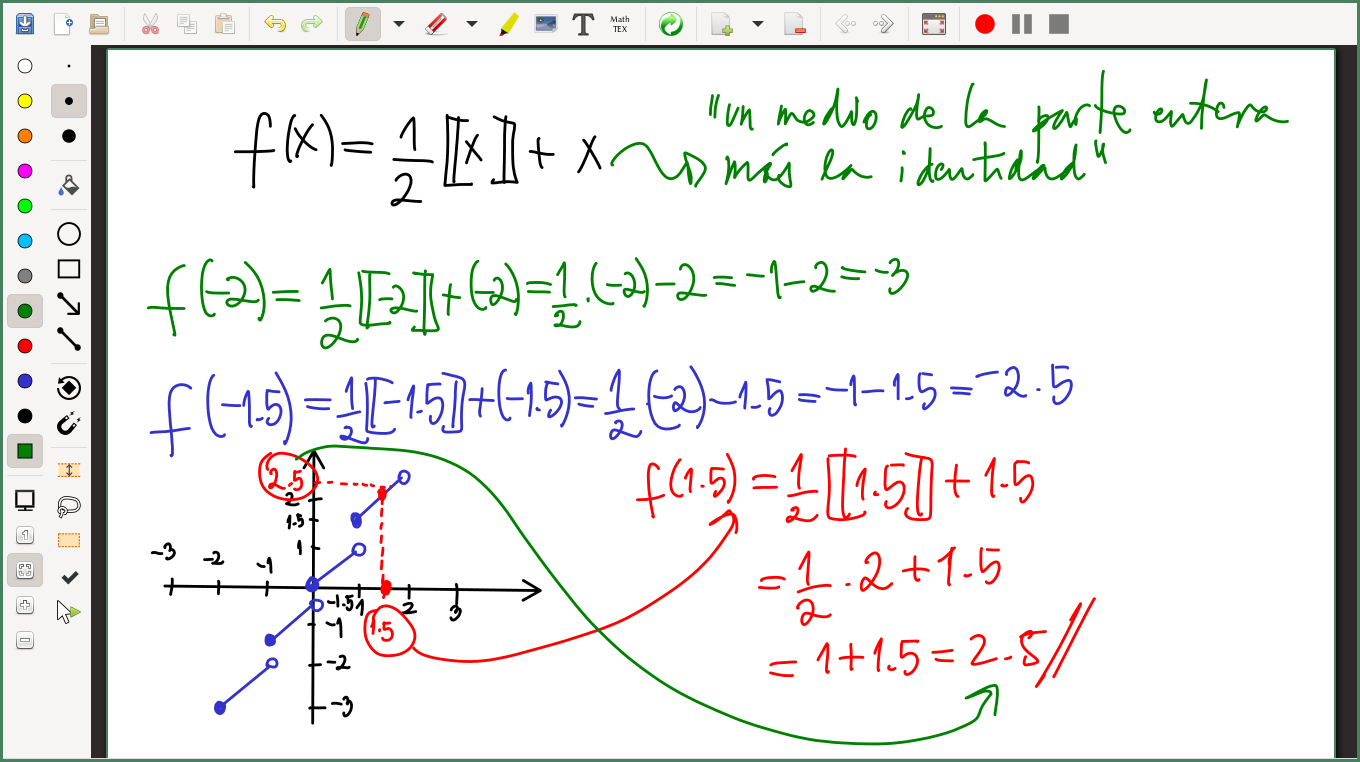
Task: Zoom out with the minus icon
Action: tap(25, 640)
